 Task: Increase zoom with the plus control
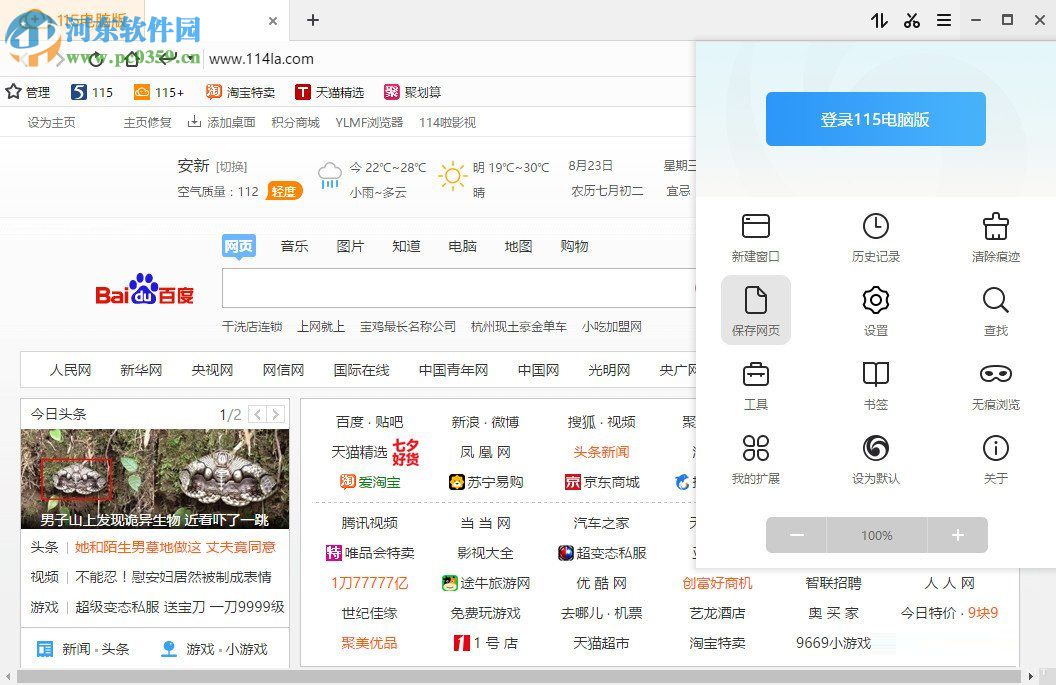point(956,535)
